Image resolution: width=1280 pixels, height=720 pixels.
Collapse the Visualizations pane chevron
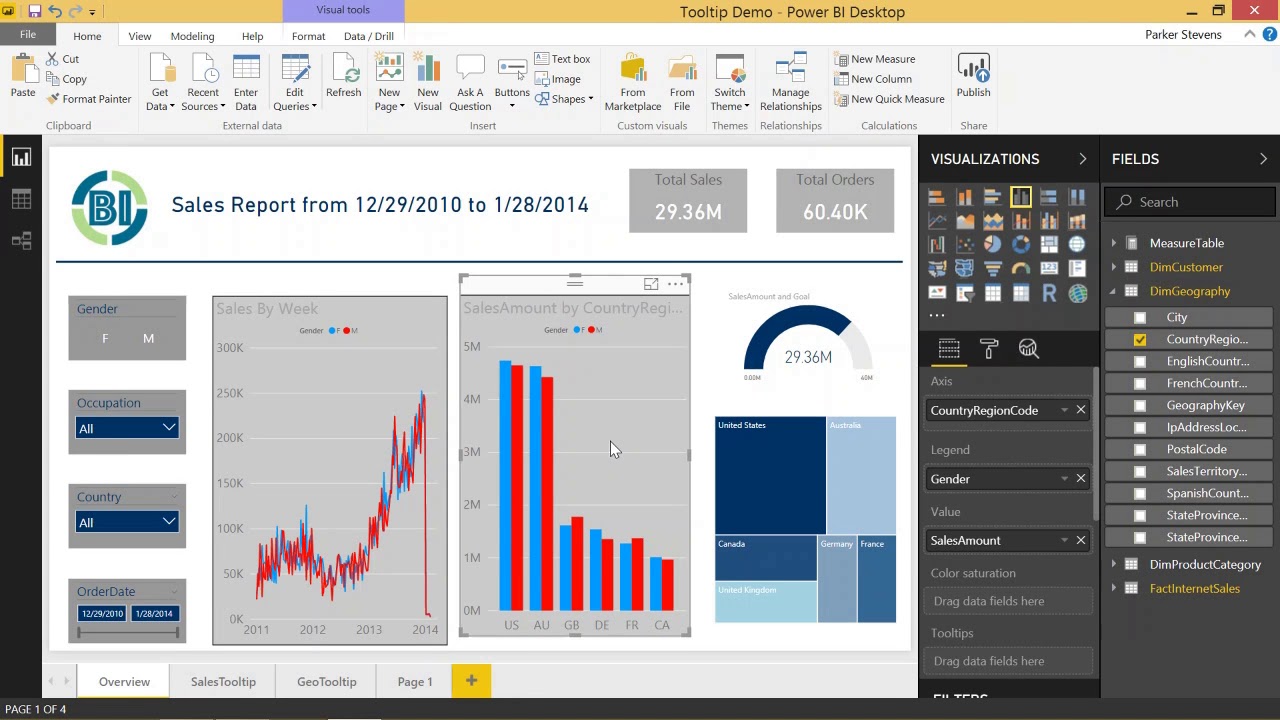tap(1082, 159)
